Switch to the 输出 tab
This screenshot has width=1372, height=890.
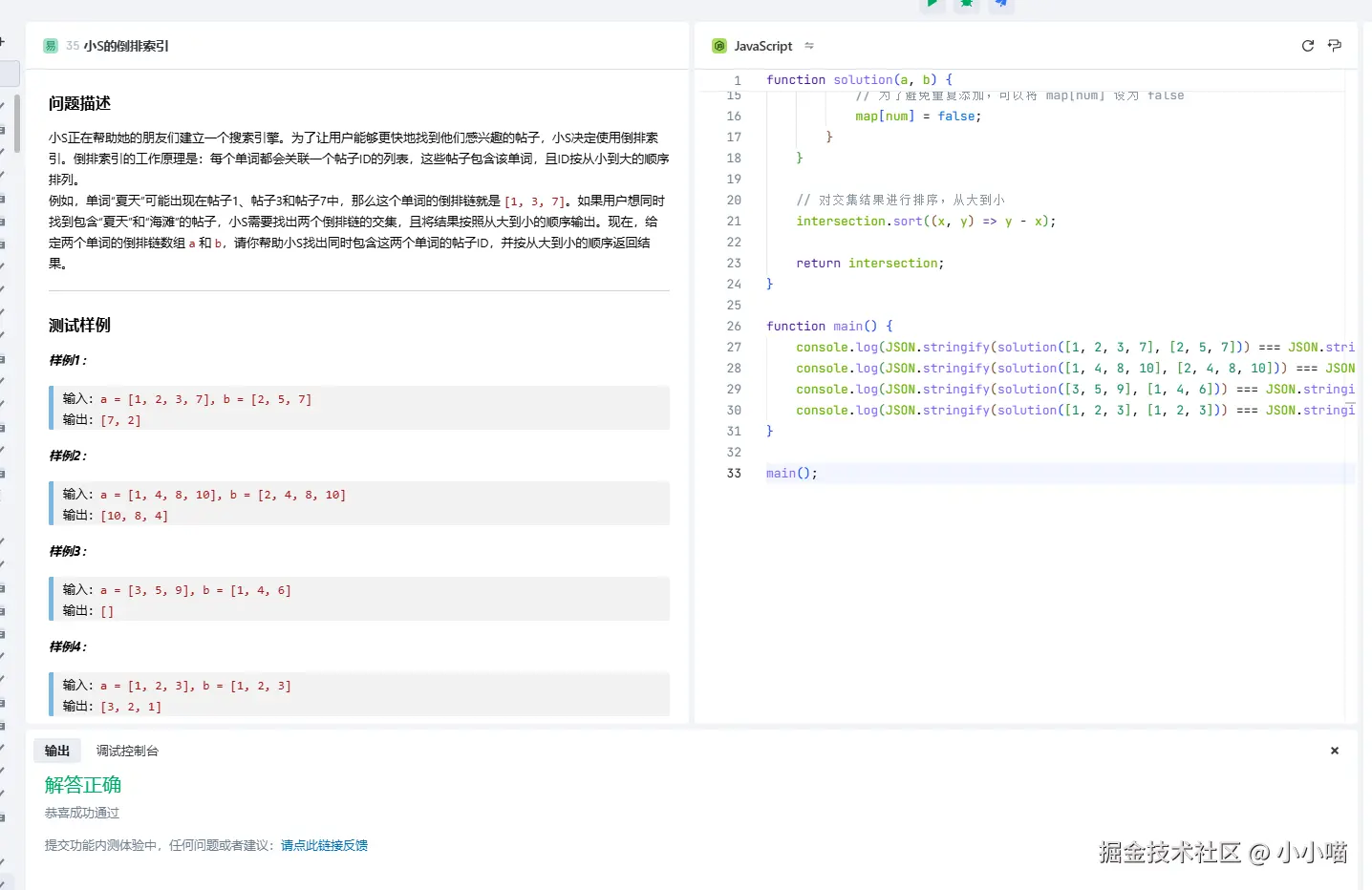point(57,751)
